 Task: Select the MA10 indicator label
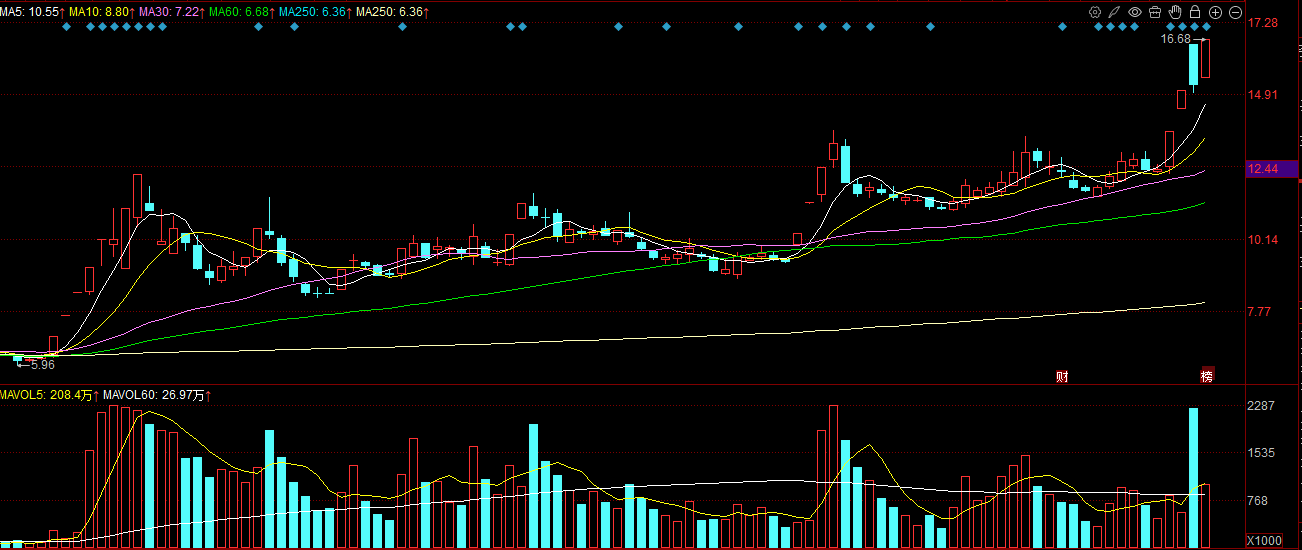coord(99,11)
